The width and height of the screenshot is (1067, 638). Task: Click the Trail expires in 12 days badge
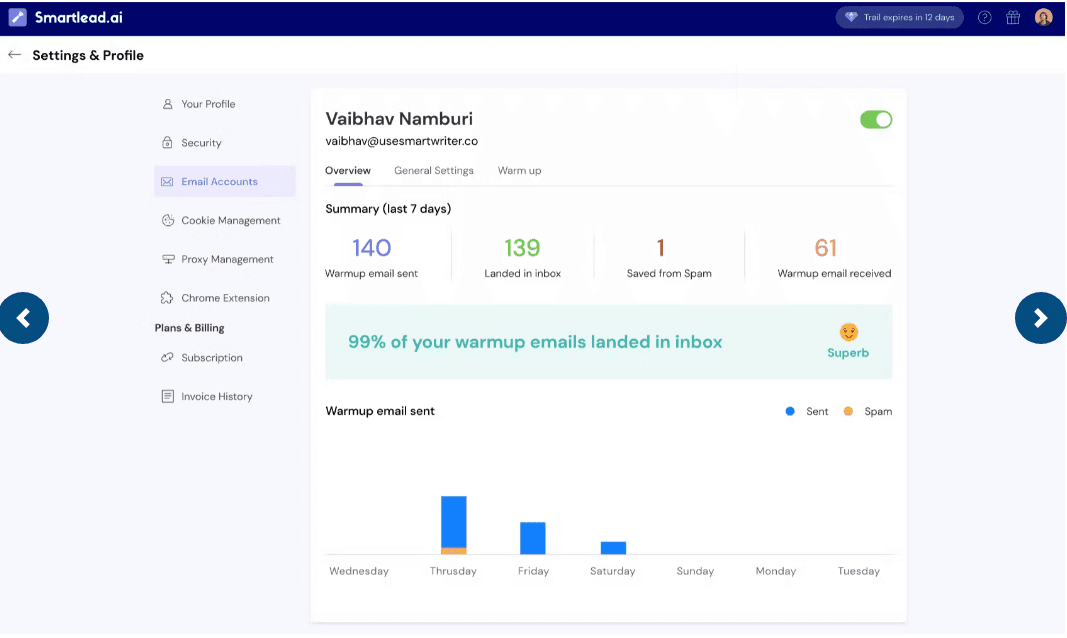click(898, 17)
